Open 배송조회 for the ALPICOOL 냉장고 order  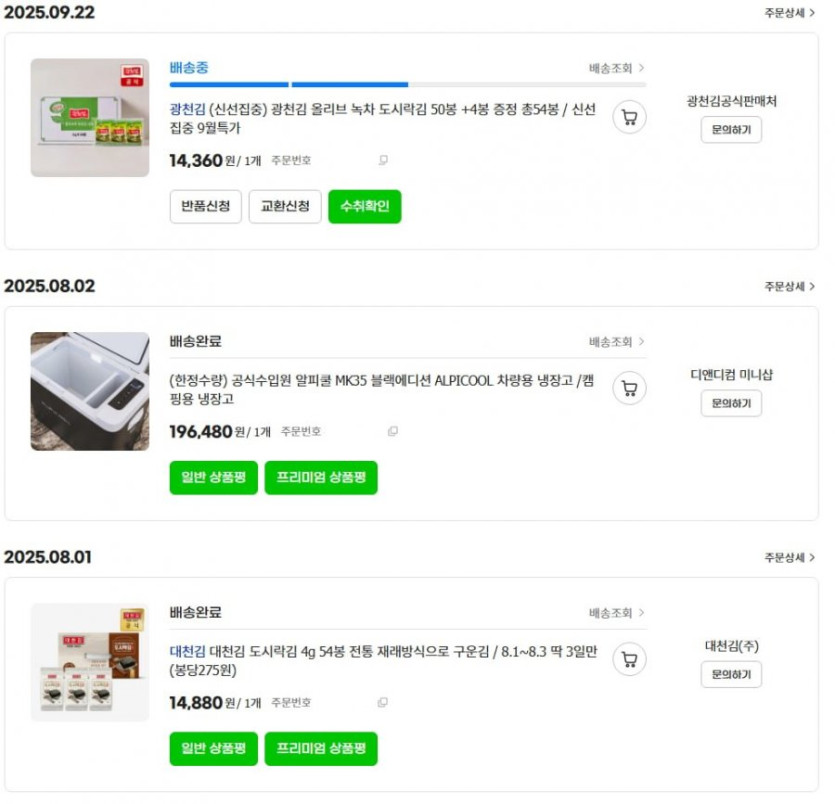click(616, 341)
